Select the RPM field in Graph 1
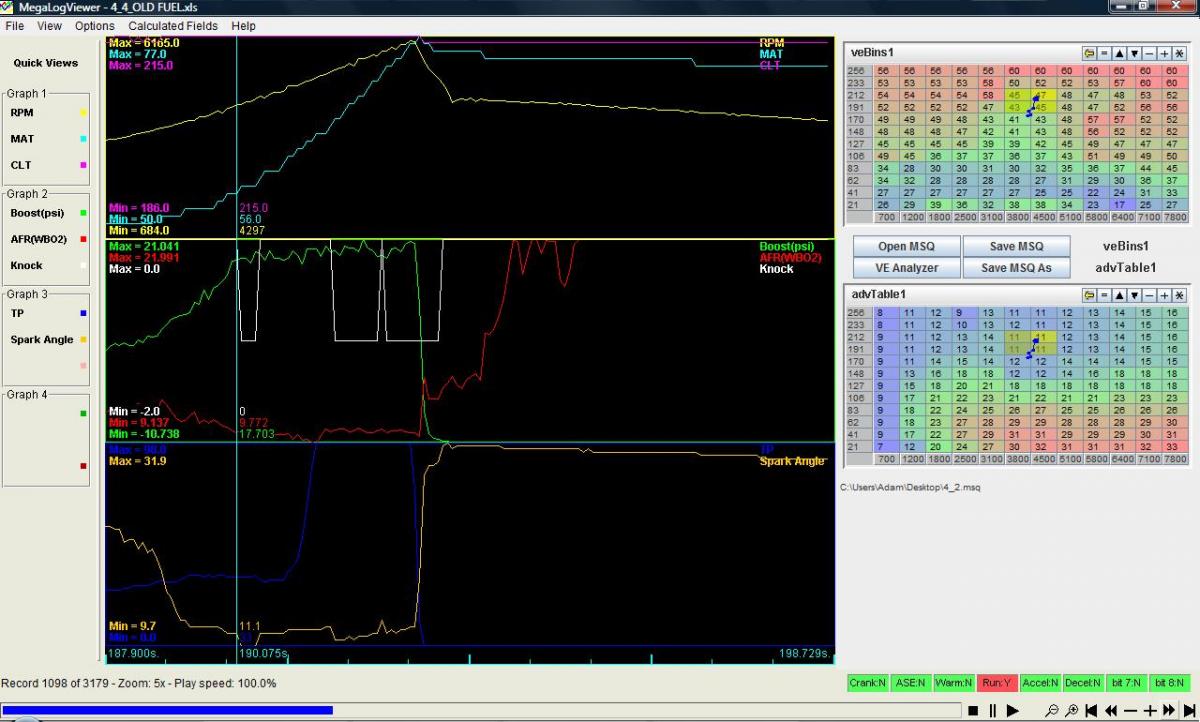 point(22,113)
